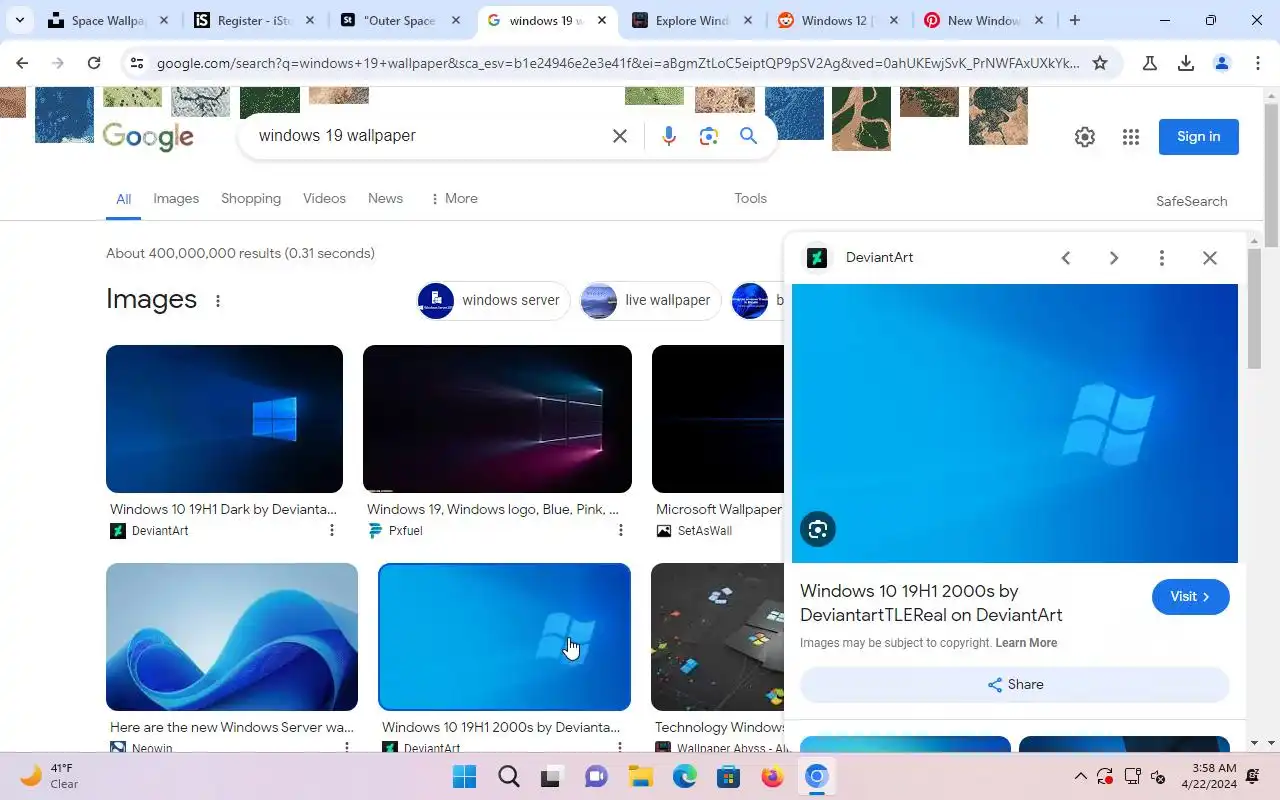
Task: Close the image preview panel
Action: tap(1210, 258)
